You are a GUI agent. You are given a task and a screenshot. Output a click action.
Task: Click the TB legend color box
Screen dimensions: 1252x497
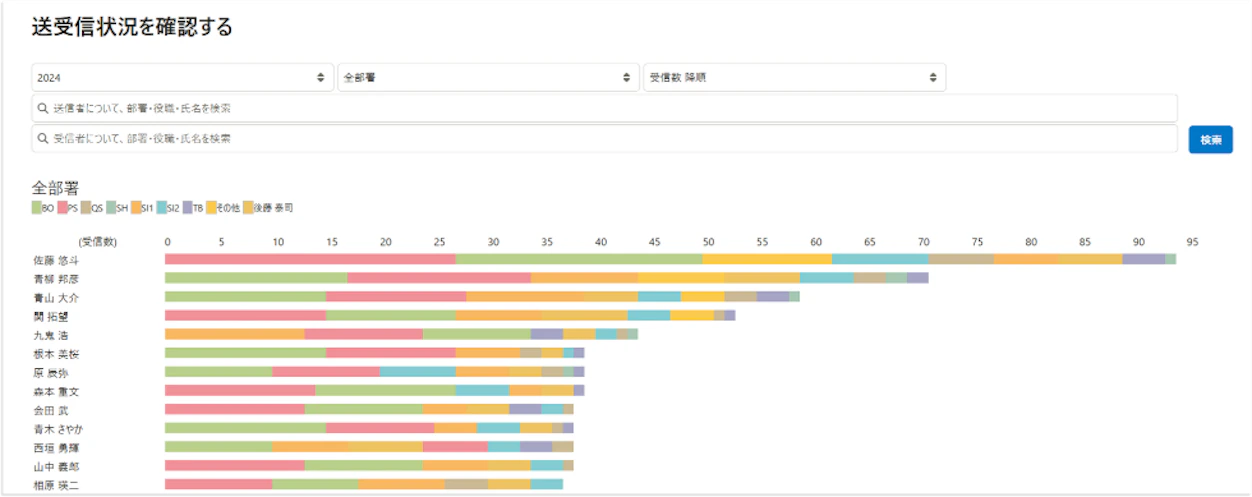[187, 208]
